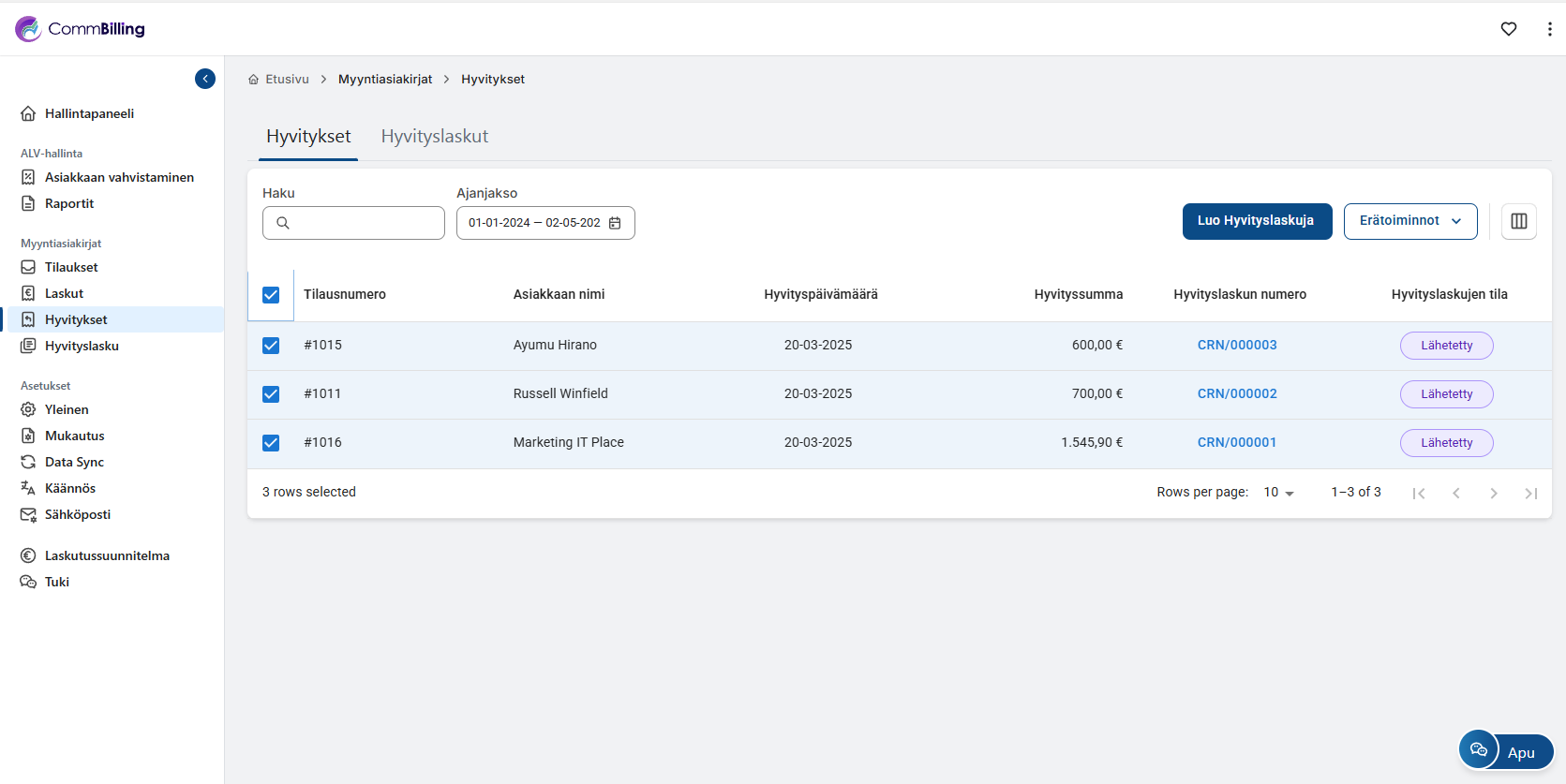Click the Haku search input field
The width and height of the screenshot is (1566, 784).
pos(365,223)
